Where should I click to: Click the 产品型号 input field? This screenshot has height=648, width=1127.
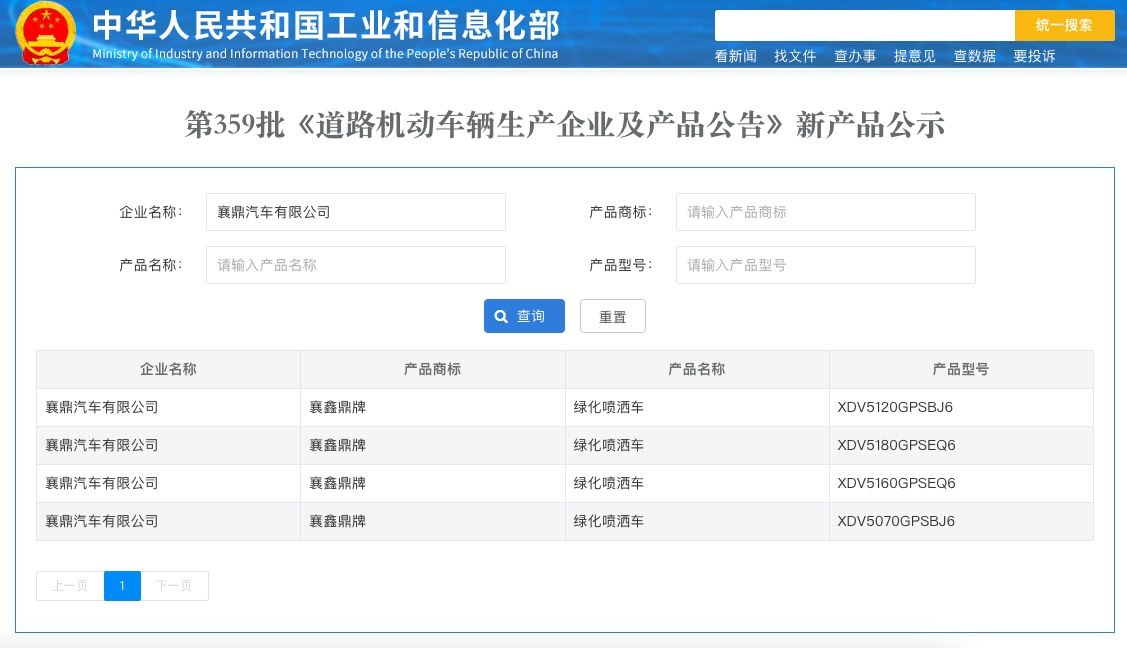coord(826,265)
